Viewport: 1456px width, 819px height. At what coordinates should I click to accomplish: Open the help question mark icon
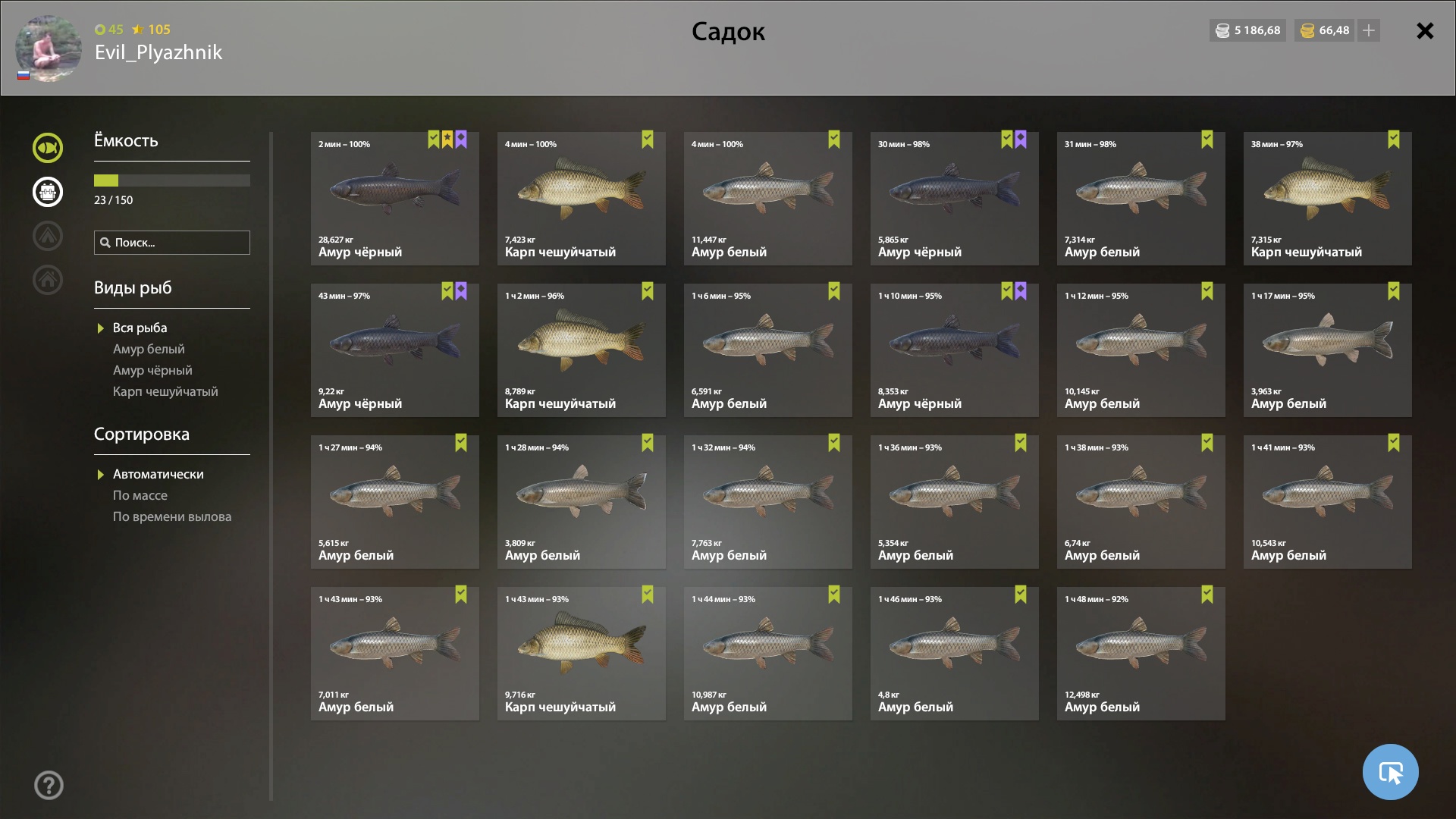[x=49, y=785]
